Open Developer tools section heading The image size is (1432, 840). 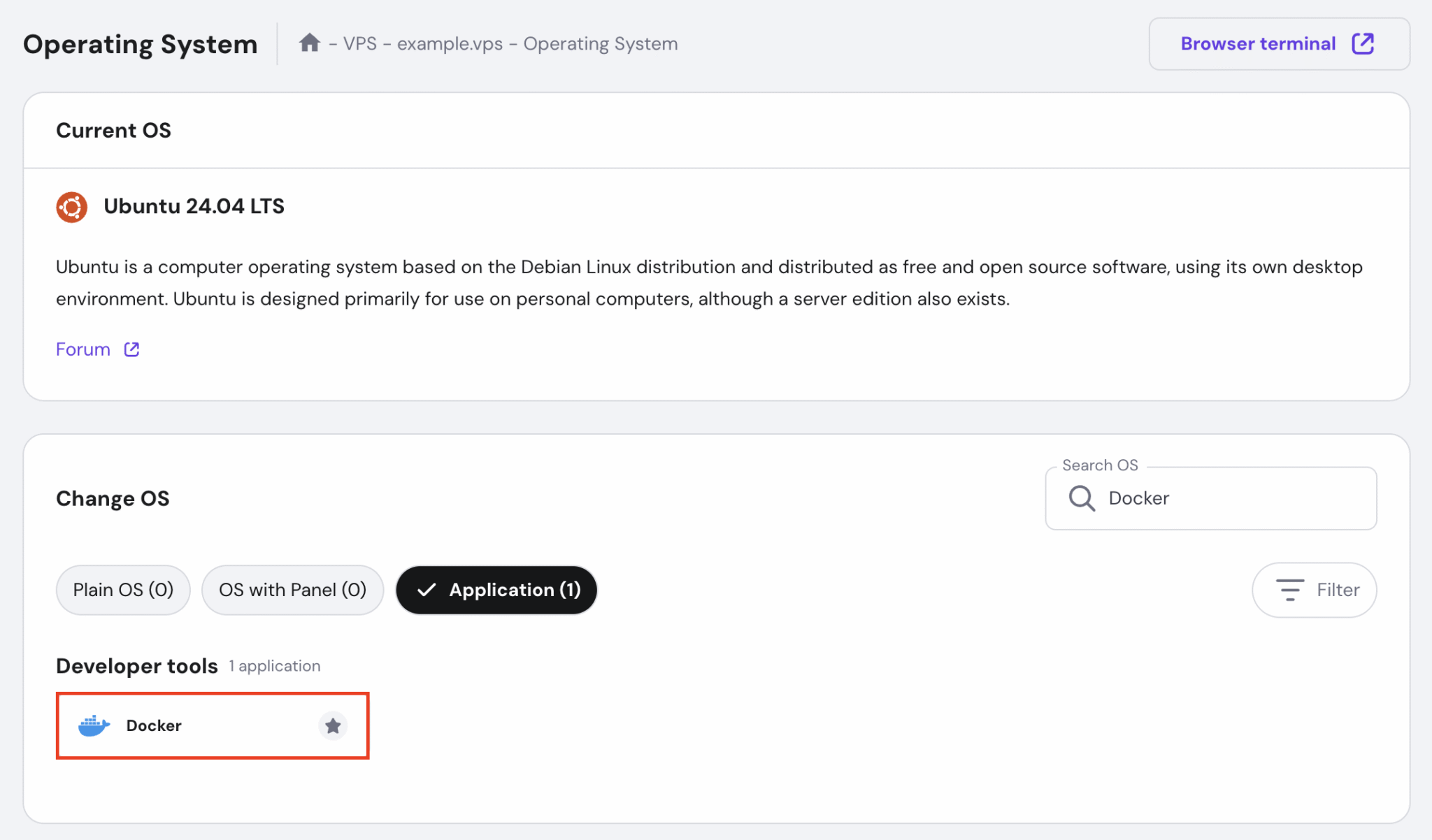[x=136, y=665]
